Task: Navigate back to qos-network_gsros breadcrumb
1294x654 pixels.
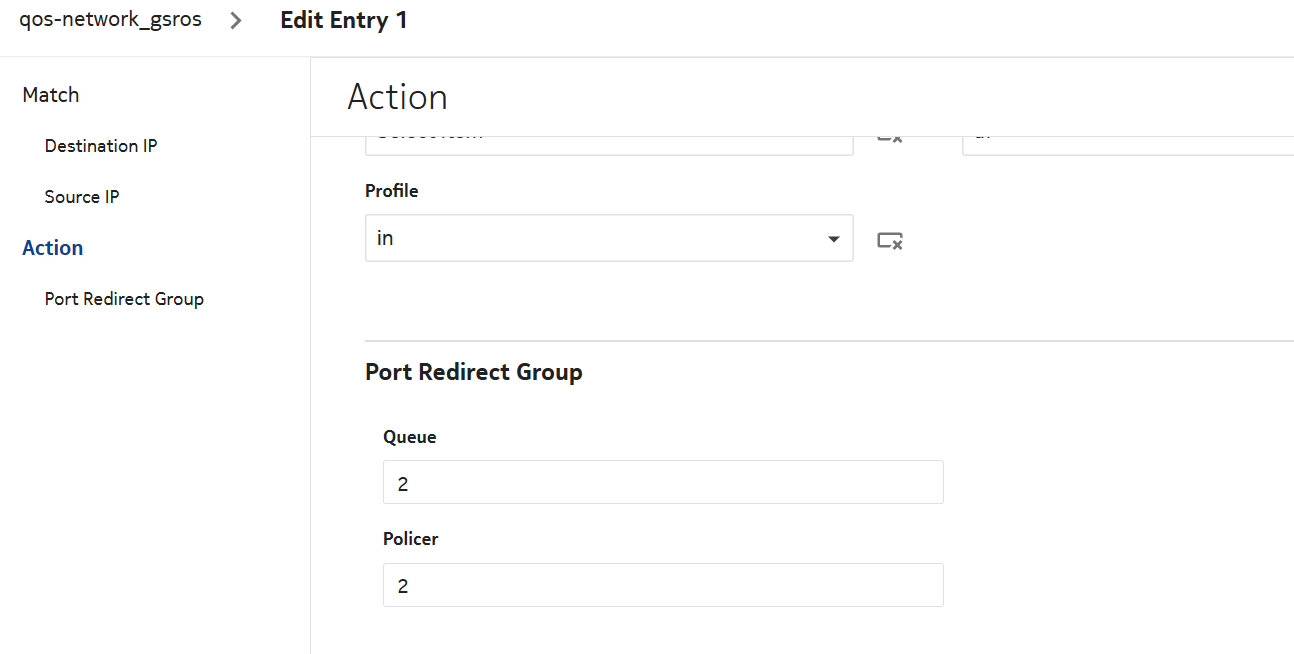Action: point(110,20)
